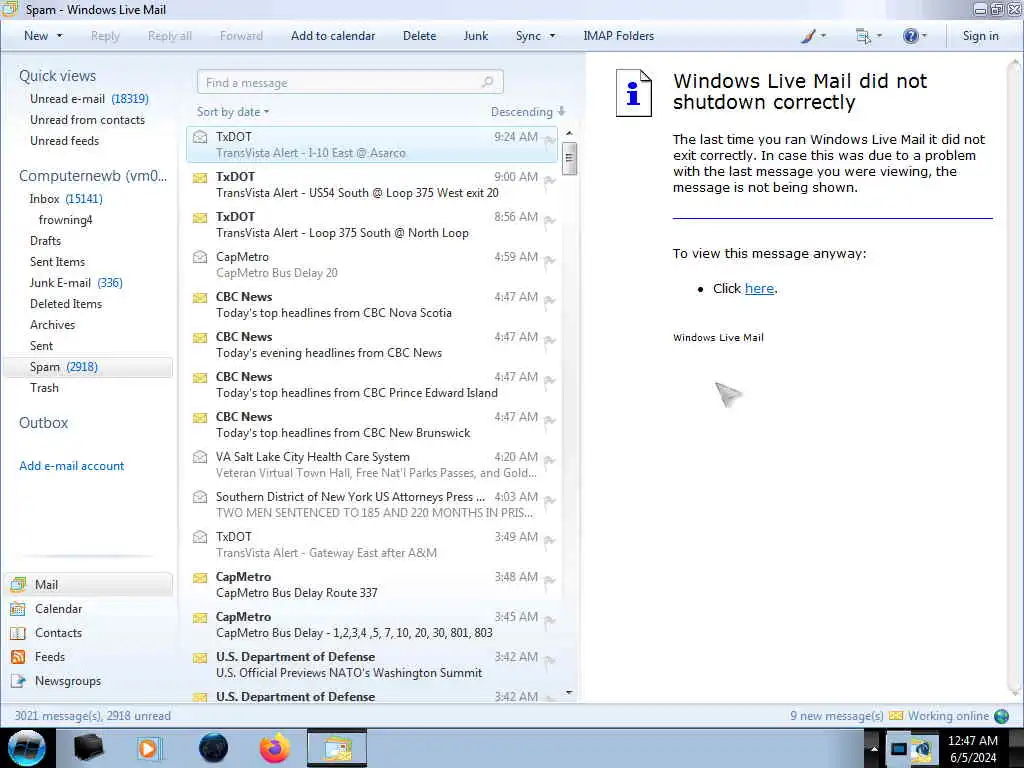This screenshot has height=768, width=1024.
Task: Click the black box taskbar icon
Action: (x=88, y=748)
